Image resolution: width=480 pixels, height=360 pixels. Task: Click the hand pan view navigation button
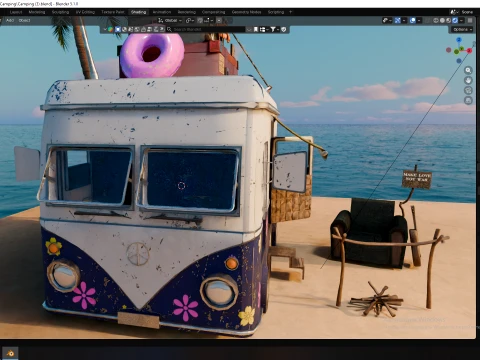468,80
